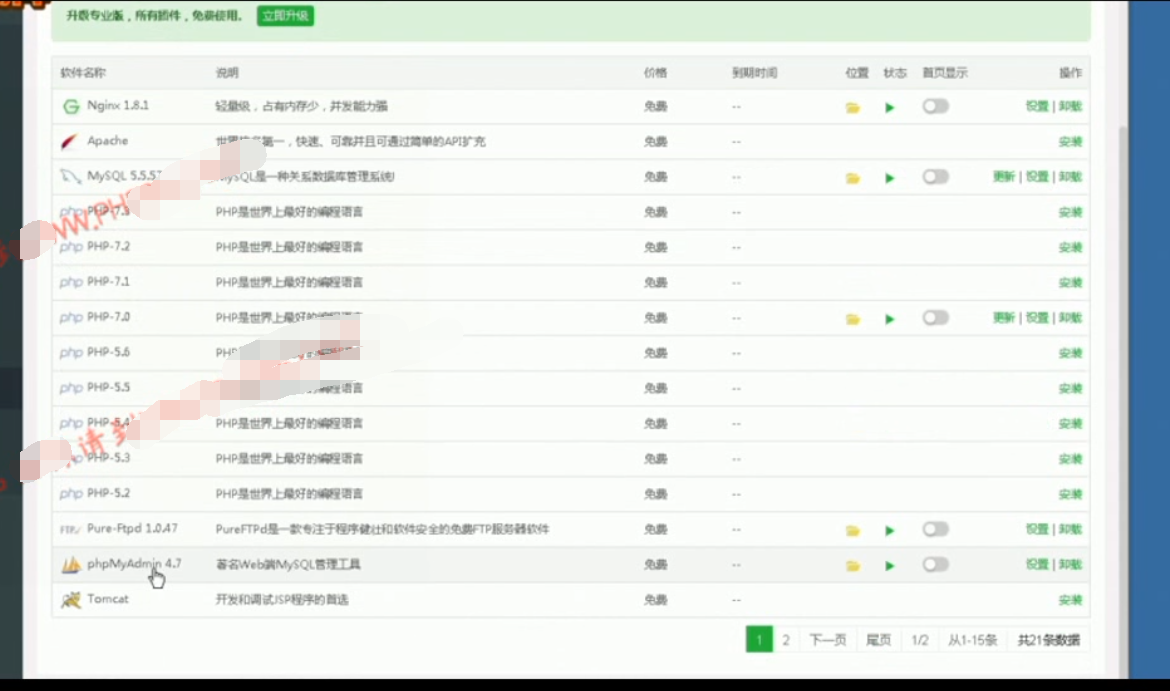
Task: Click the phpMyAdmin green status play icon
Action: click(x=889, y=566)
